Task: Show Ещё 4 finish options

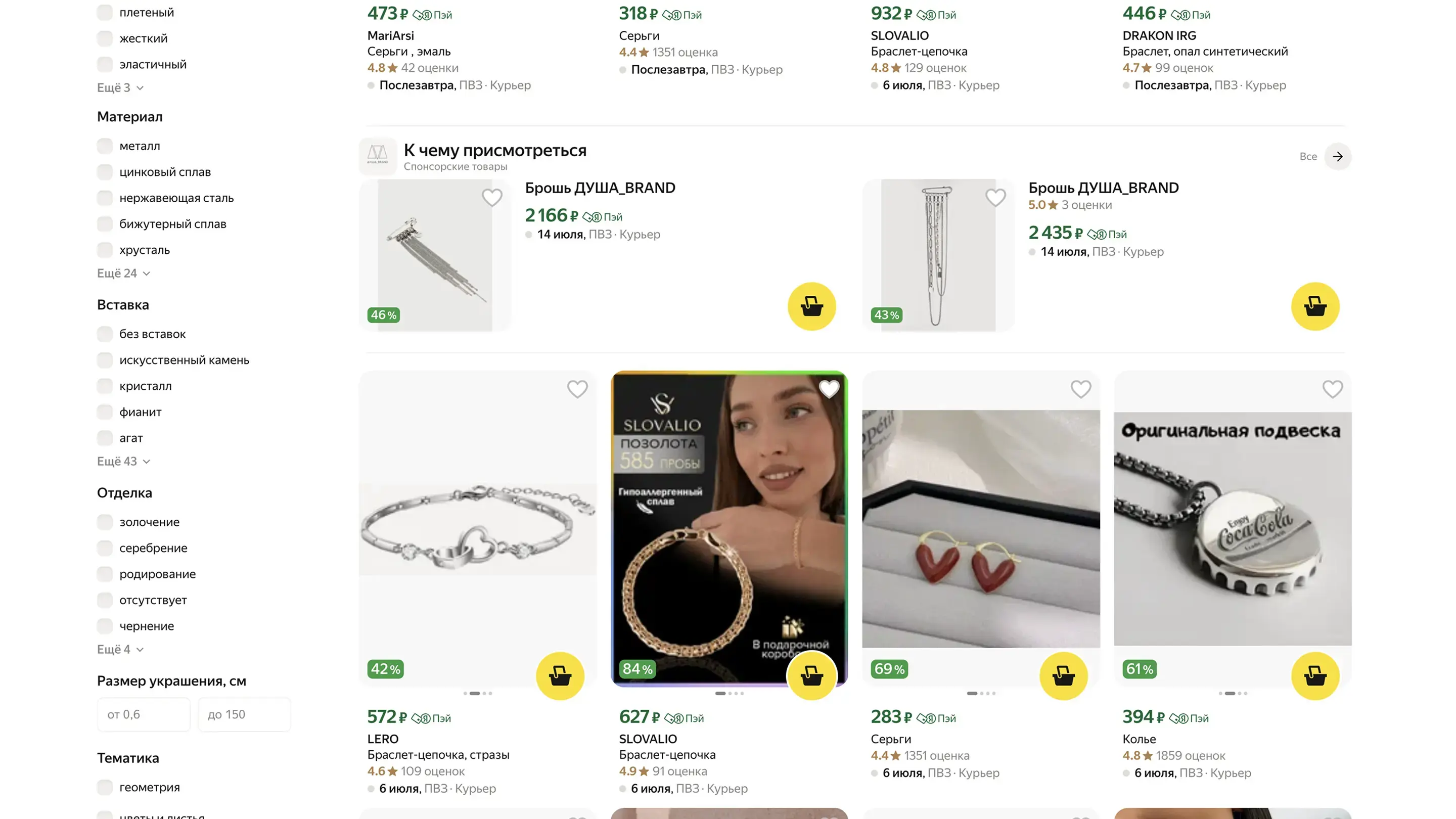Action: pos(120,650)
